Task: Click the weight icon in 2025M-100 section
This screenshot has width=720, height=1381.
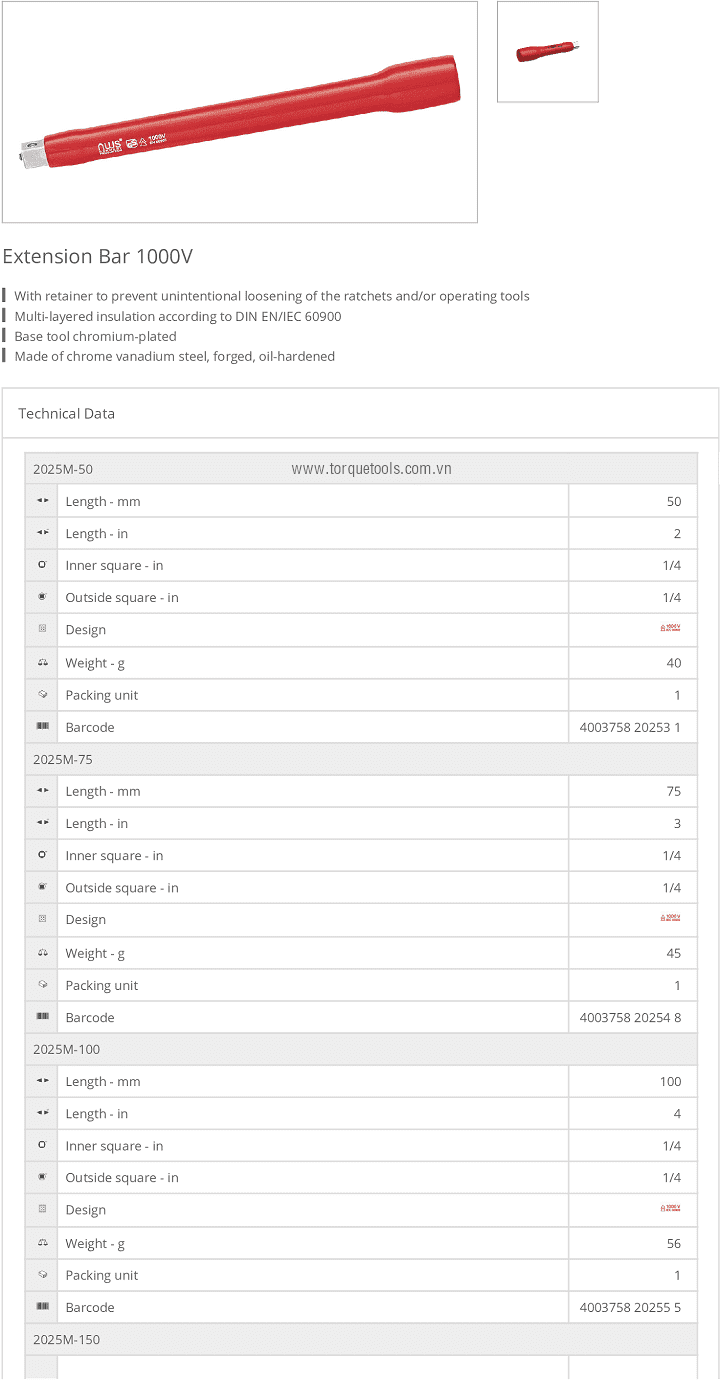Action: 42,1243
